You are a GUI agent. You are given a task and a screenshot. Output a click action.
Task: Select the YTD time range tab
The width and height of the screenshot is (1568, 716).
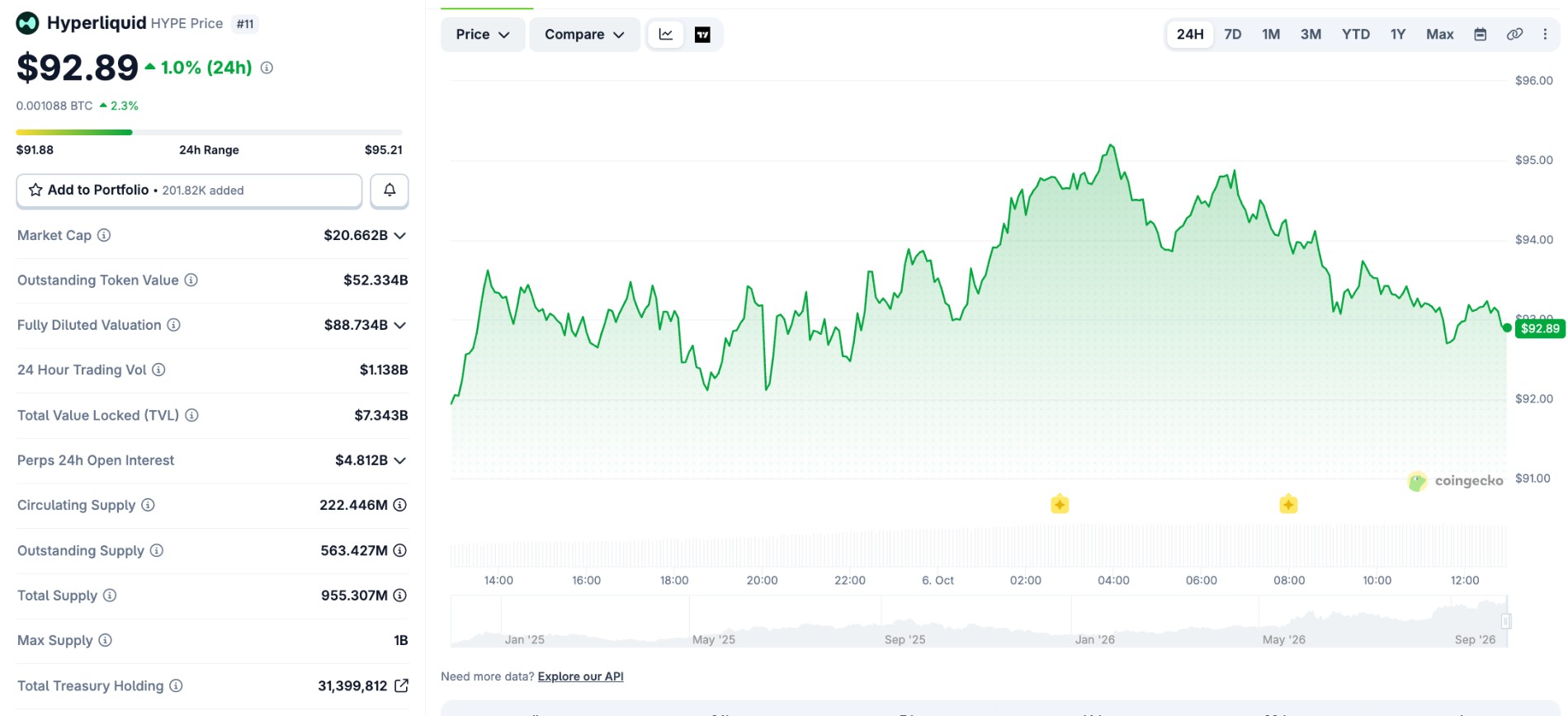(x=1356, y=35)
